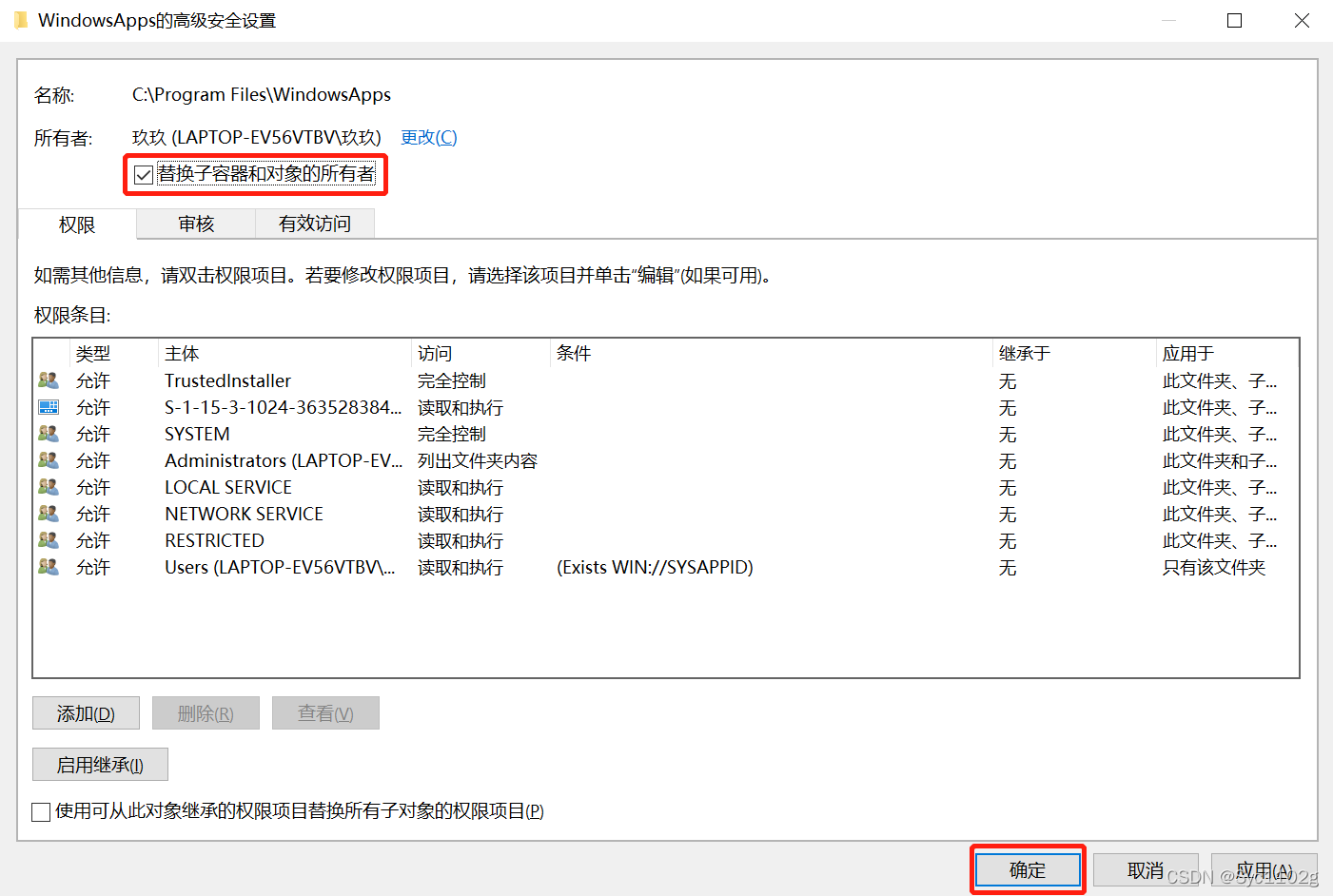1333x896 pixels.
Task: Enable 使用可从此对象继承的权限项目替换所有子对象的权限项目 checkbox
Action: point(41,811)
